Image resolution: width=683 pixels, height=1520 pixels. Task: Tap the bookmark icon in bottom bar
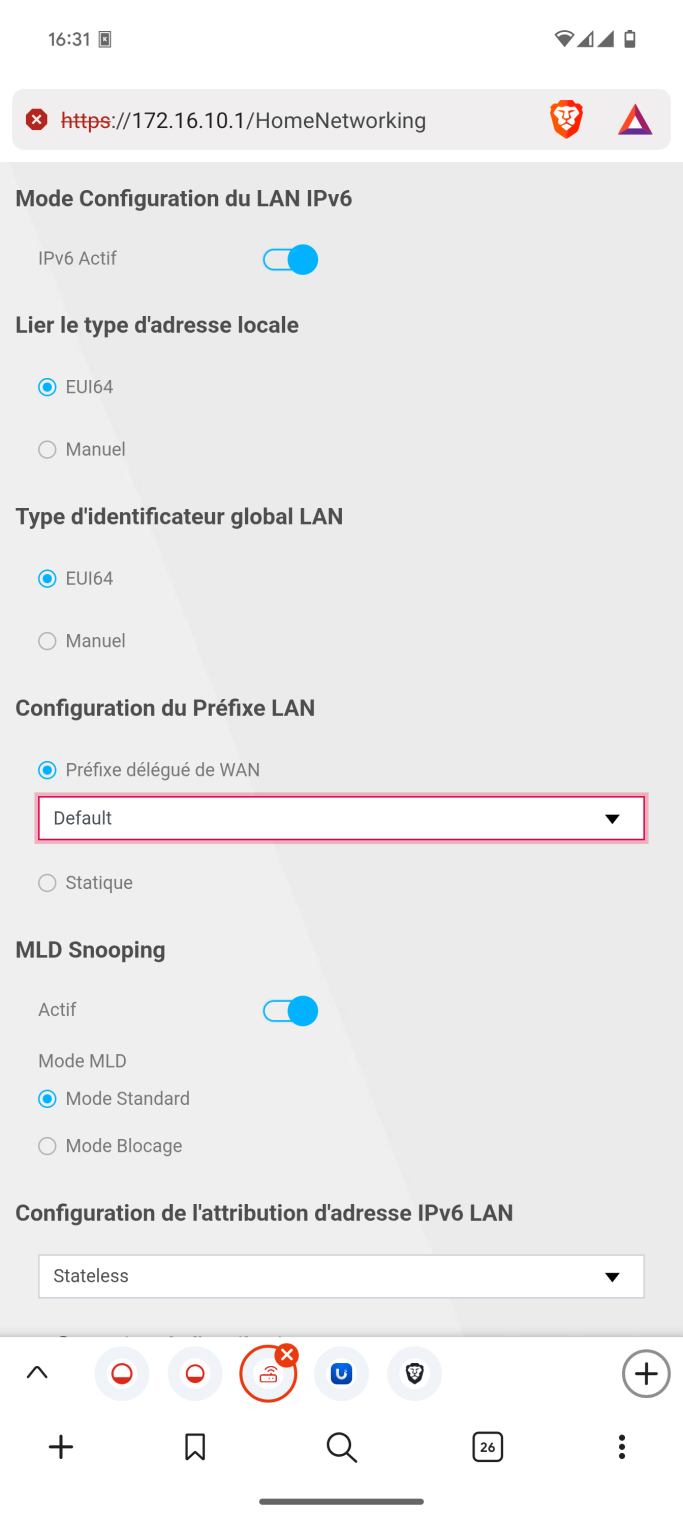click(195, 1446)
